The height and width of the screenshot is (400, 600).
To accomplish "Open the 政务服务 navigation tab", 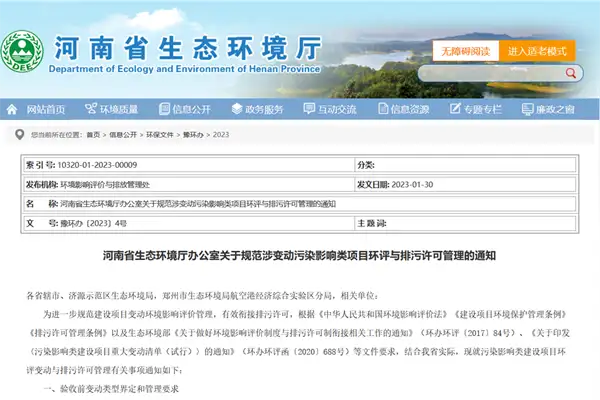I will click(x=264, y=110).
